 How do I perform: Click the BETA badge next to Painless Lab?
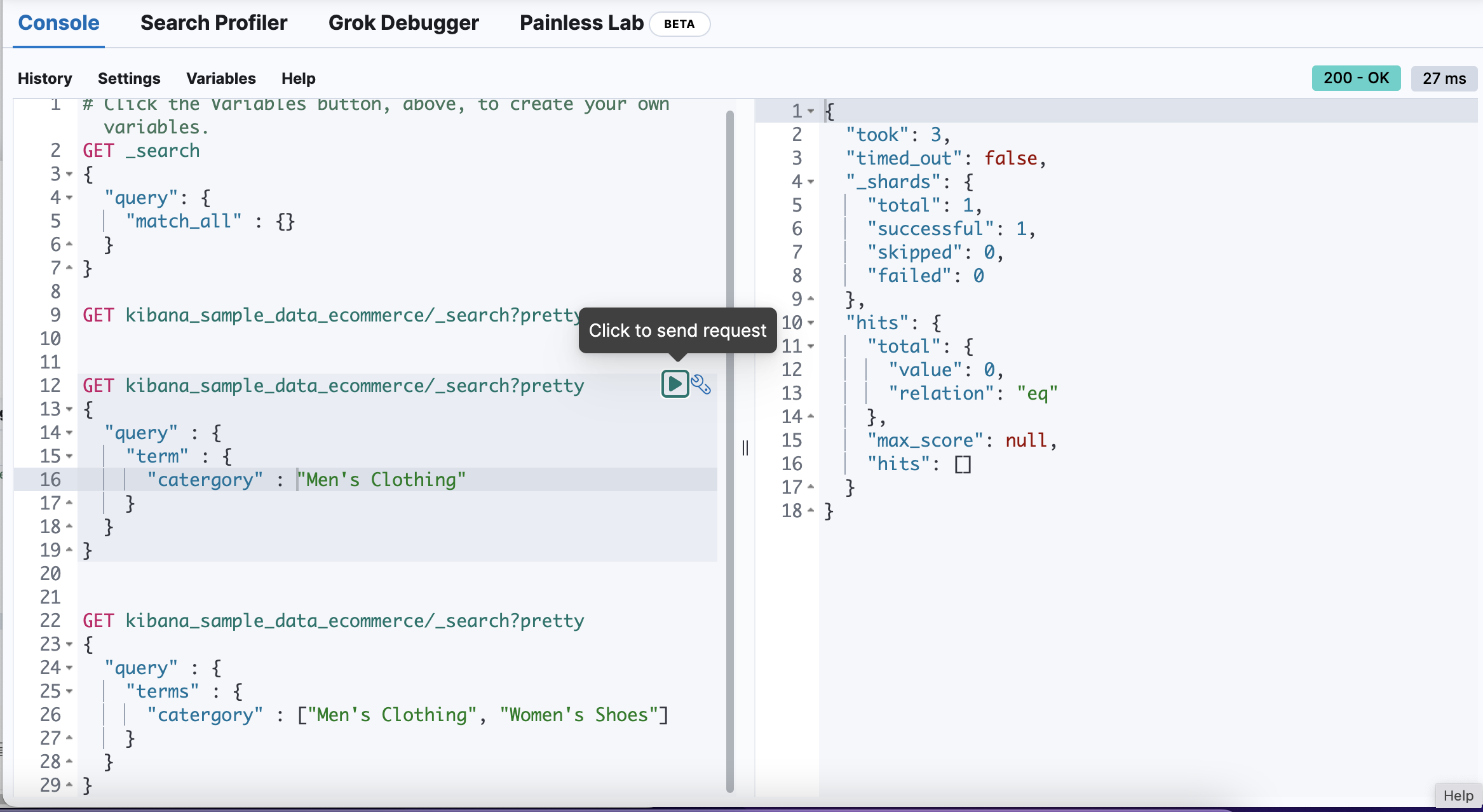tap(679, 24)
